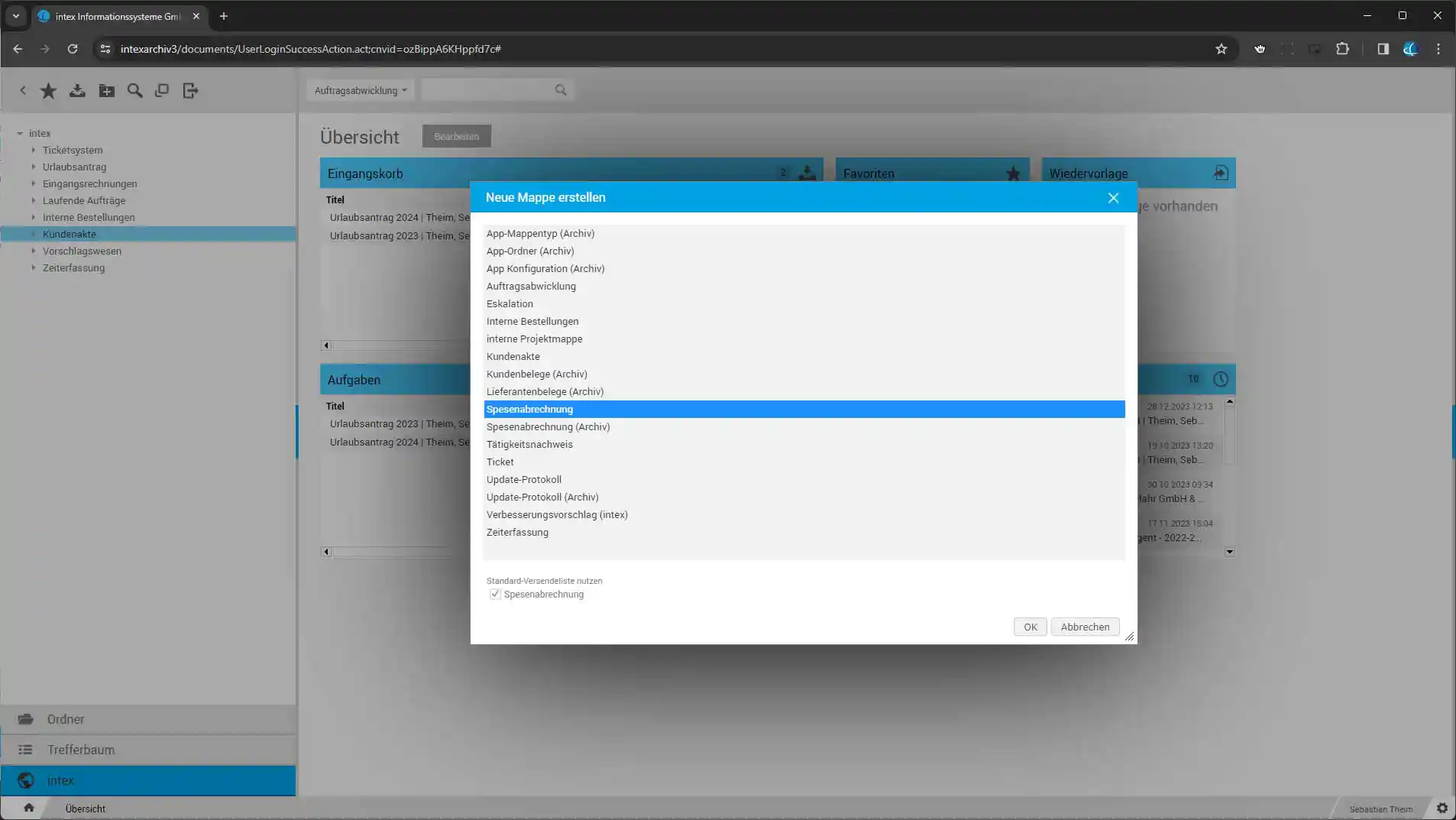Viewport: 1456px width, 820px height.
Task: Click the home icon at bottom left
Action: pyautogui.click(x=29, y=808)
